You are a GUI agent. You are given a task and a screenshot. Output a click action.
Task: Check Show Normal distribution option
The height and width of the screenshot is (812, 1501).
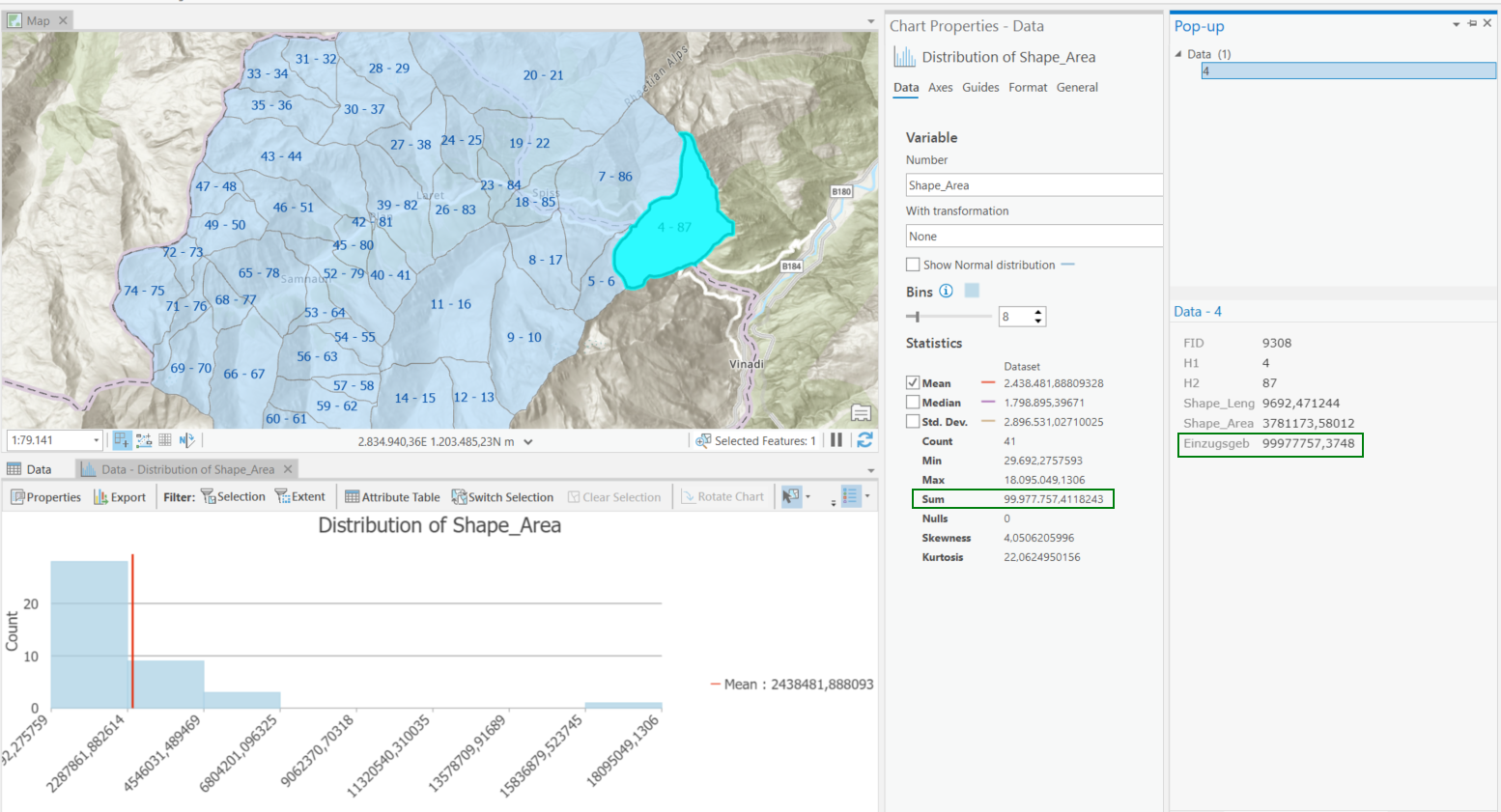click(913, 265)
